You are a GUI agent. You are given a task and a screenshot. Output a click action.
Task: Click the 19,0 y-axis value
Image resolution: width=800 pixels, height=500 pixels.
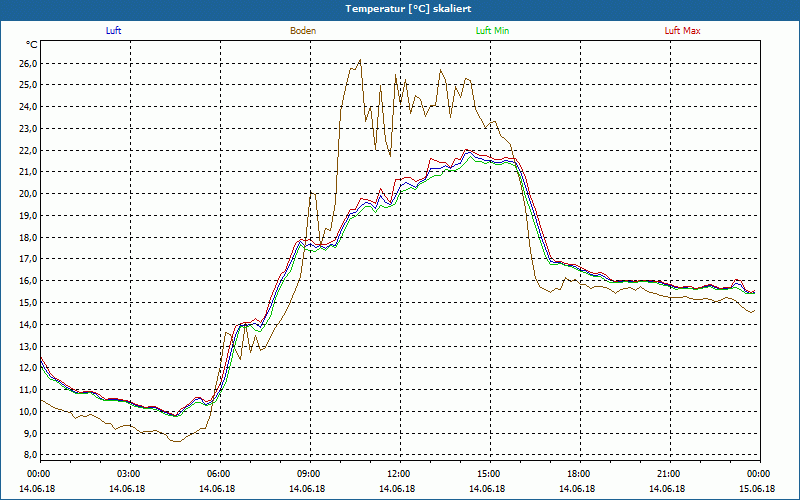pos(28,216)
